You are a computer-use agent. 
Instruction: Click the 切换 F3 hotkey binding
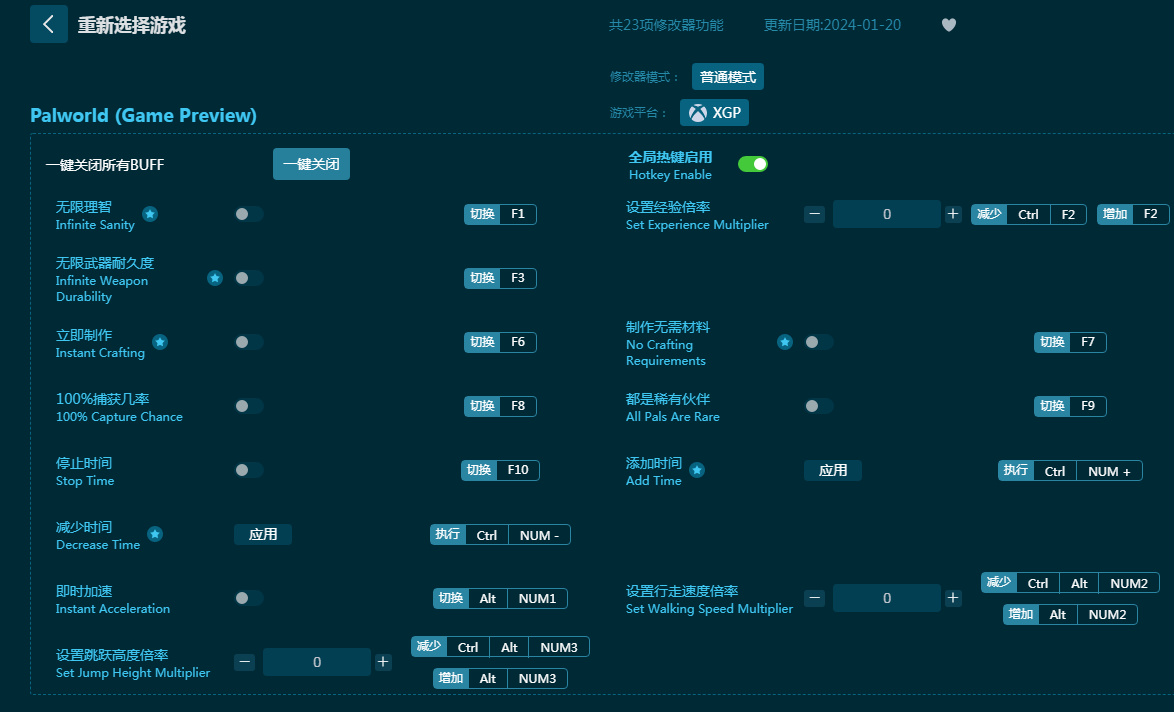(x=500, y=278)
